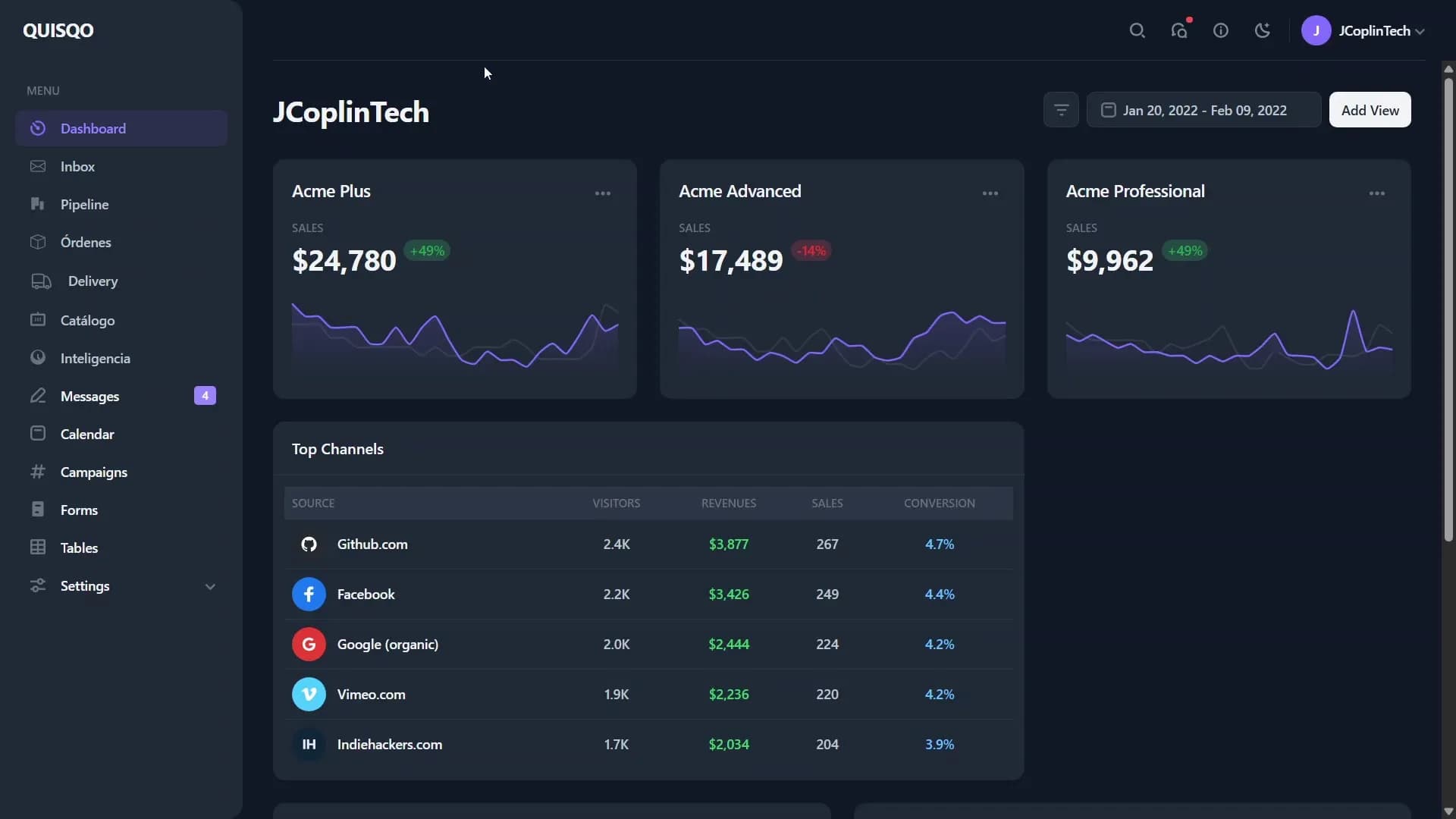1456x819 pixels.
Task: Open the Acme Plus card options menu
Action: click(603, 193)
